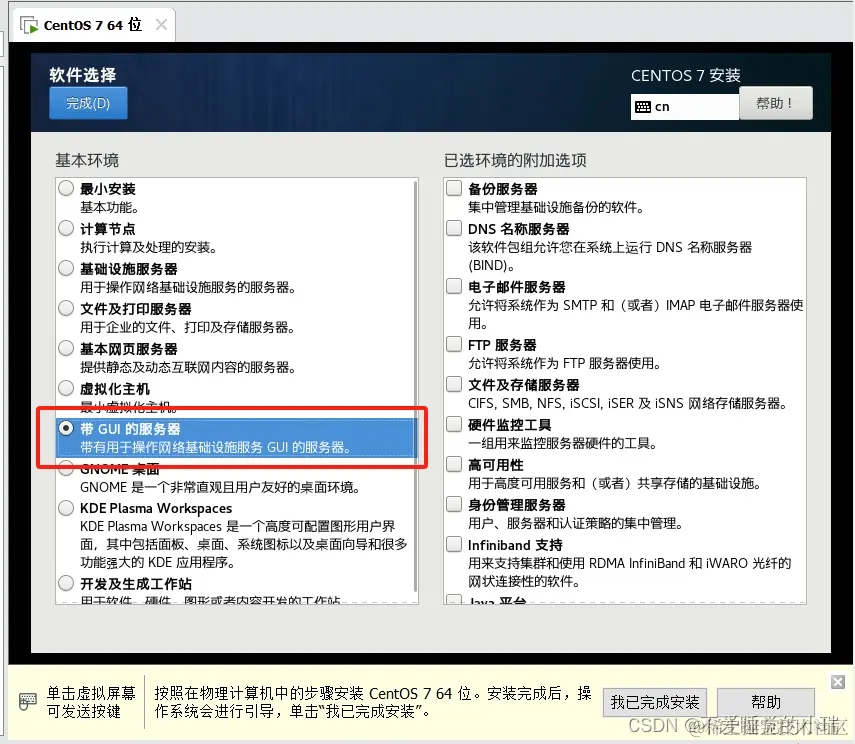Click 一组用来监控服务器硬件的工具。 text
855x744 pixels.
tap(563, 443)
